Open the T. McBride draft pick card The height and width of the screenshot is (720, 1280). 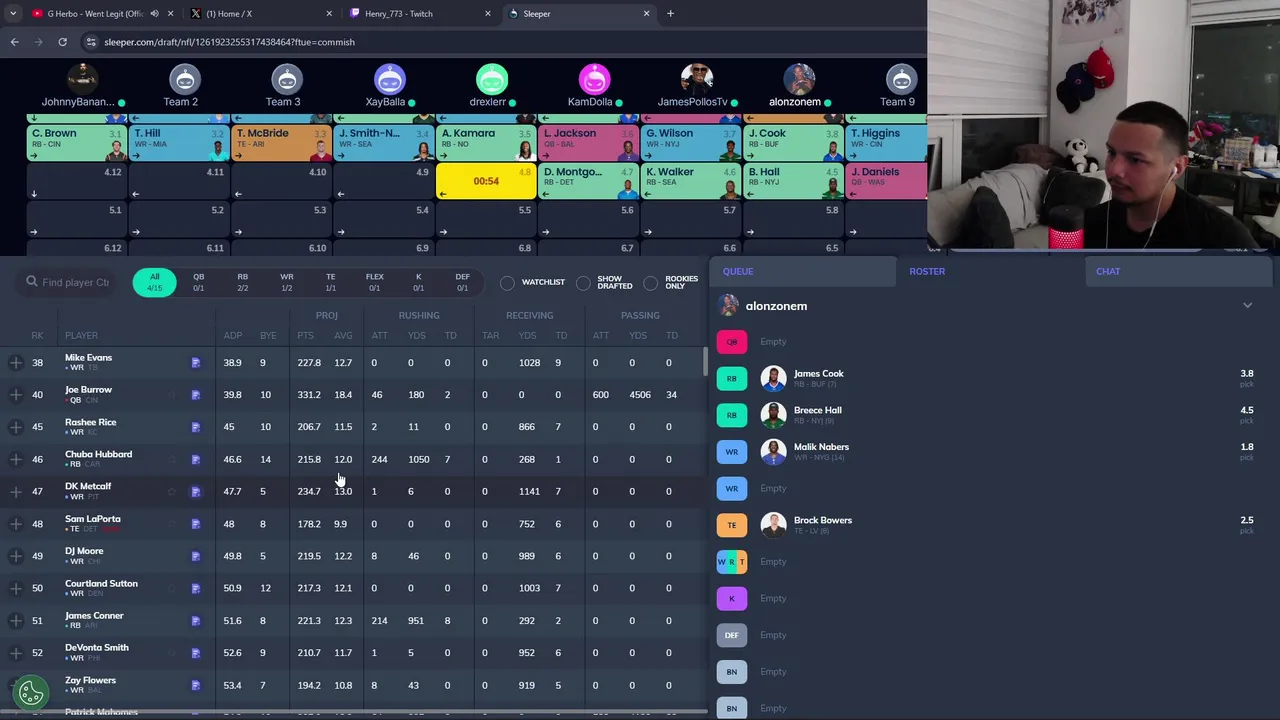point(281,143)
